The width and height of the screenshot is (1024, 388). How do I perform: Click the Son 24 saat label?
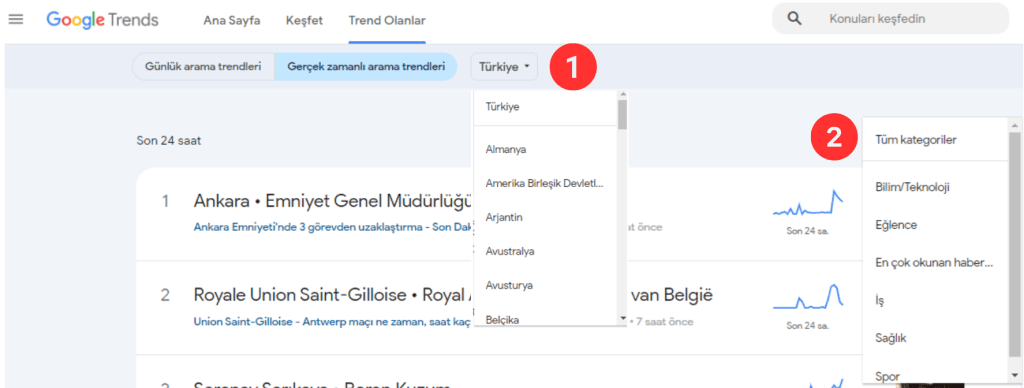(x=168, y=140)
